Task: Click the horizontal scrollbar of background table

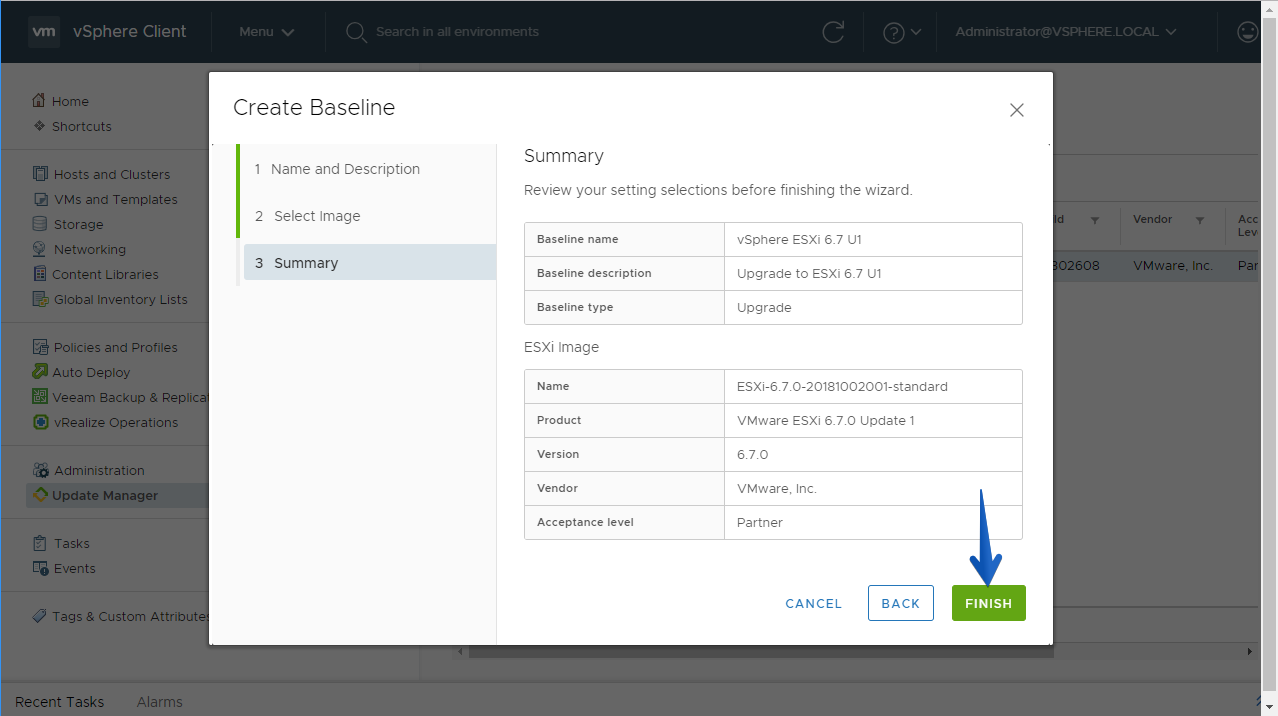Action: pyautogui.click(x=760, y=652)
